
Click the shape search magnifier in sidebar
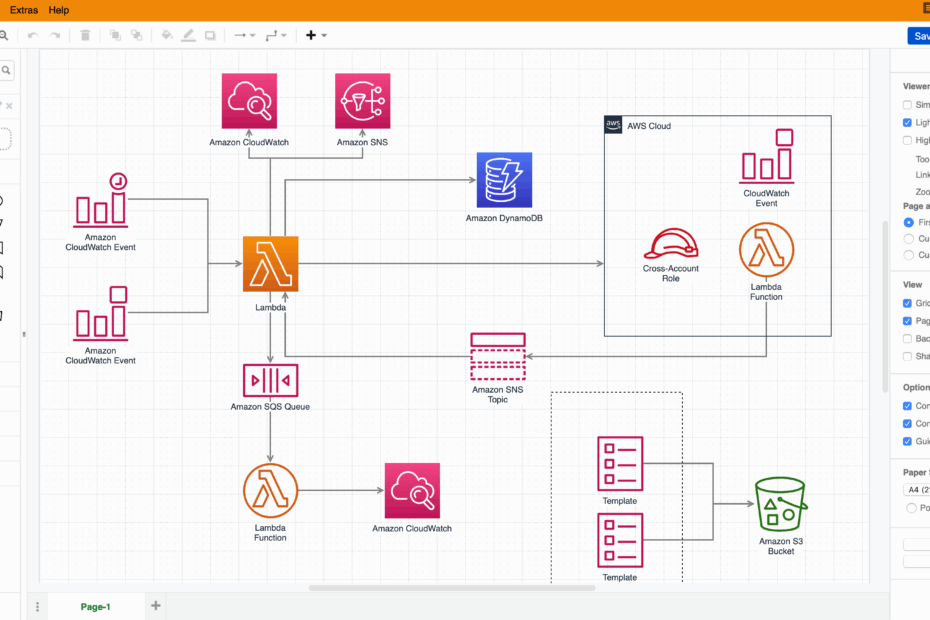coord(6,70)
